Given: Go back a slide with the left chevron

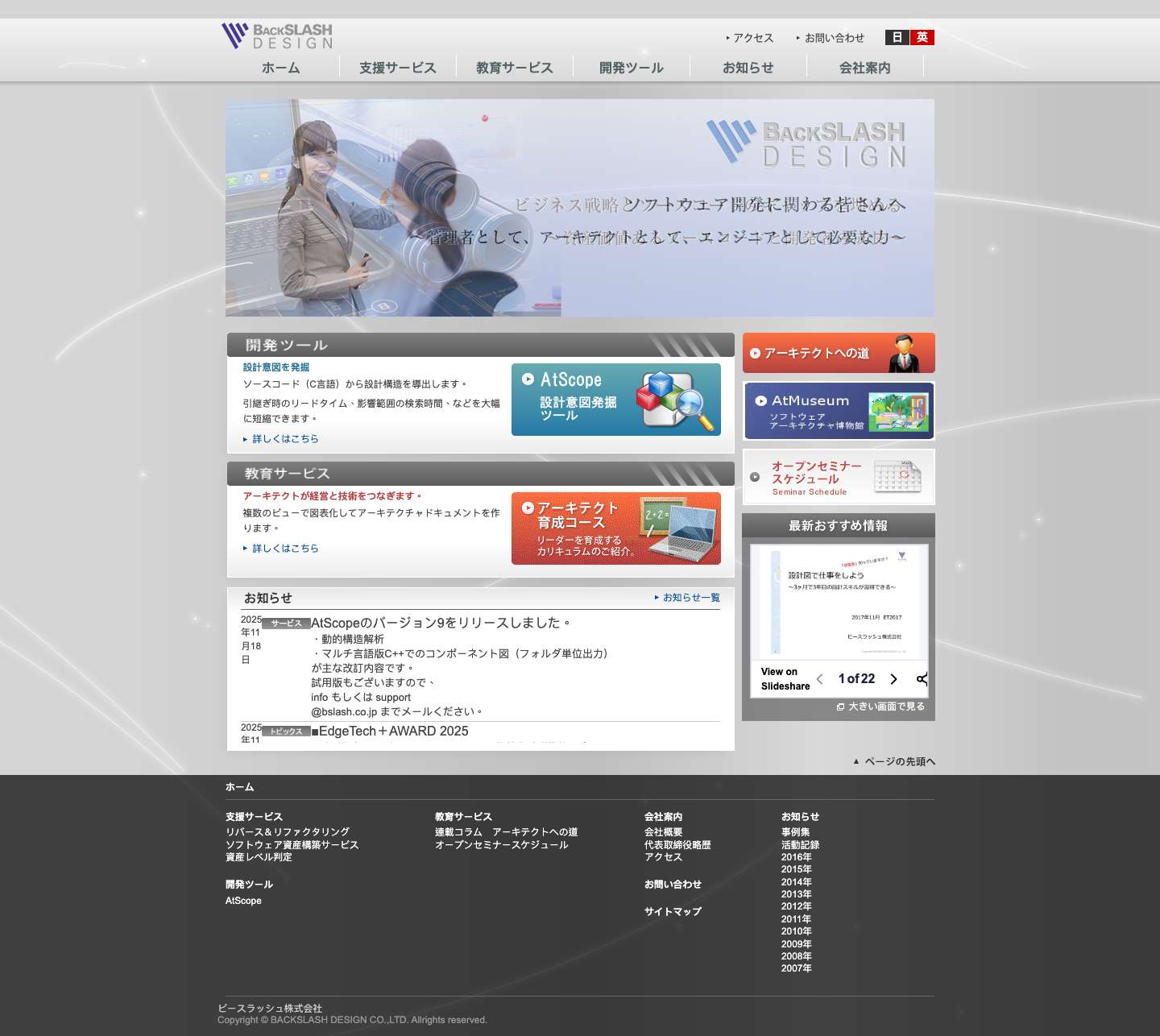Looking at the screenshot, I should click(819, 679).
